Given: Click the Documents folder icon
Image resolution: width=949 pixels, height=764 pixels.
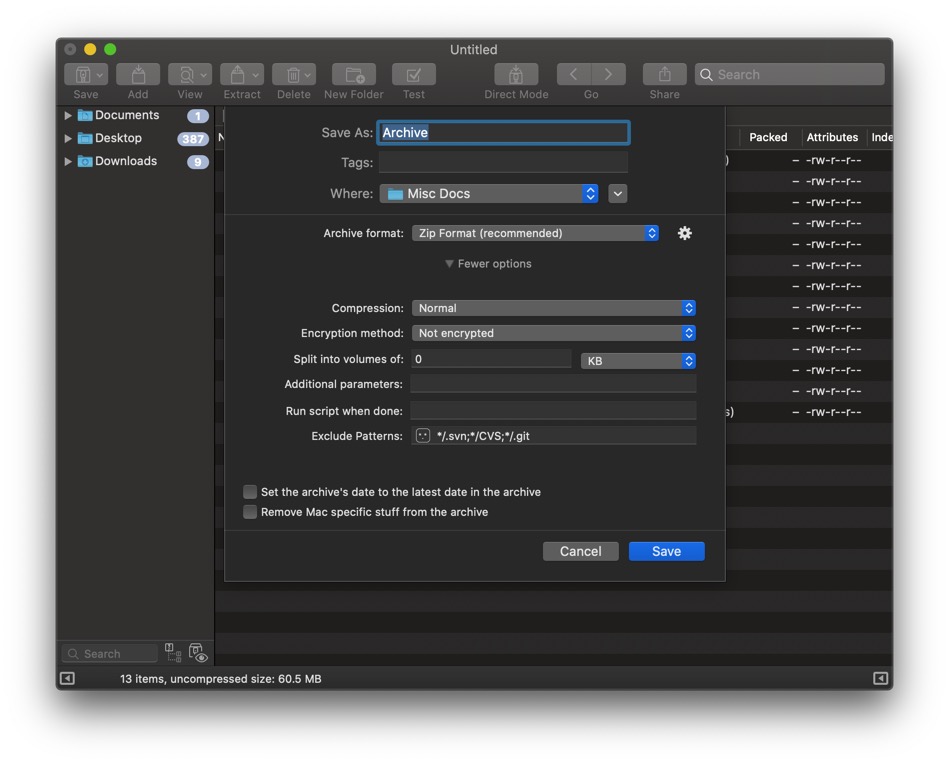Looking at the screenshot, I should pyautogui.click(x=85, y=115).
